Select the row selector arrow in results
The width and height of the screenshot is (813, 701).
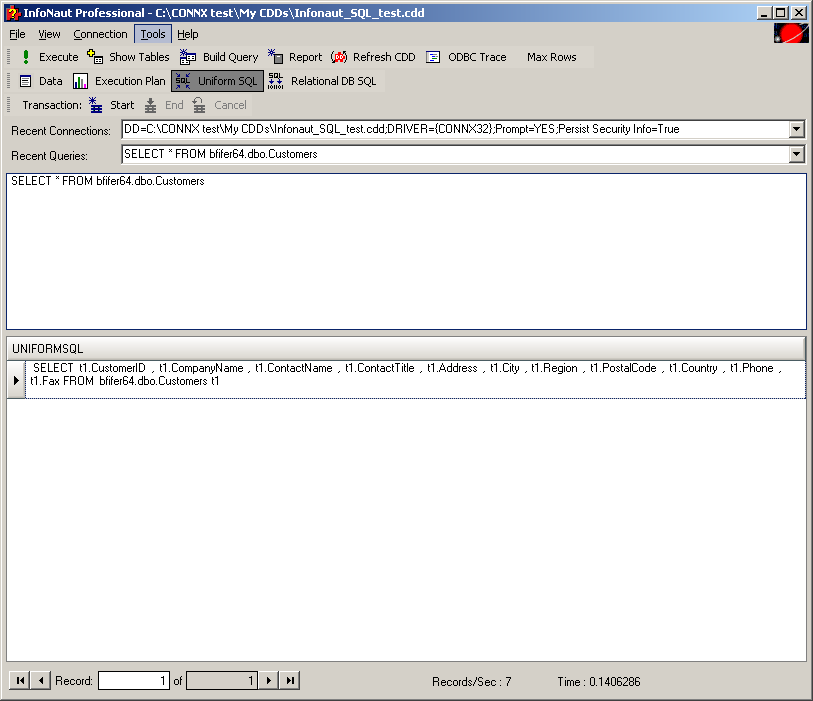[16, 380]
